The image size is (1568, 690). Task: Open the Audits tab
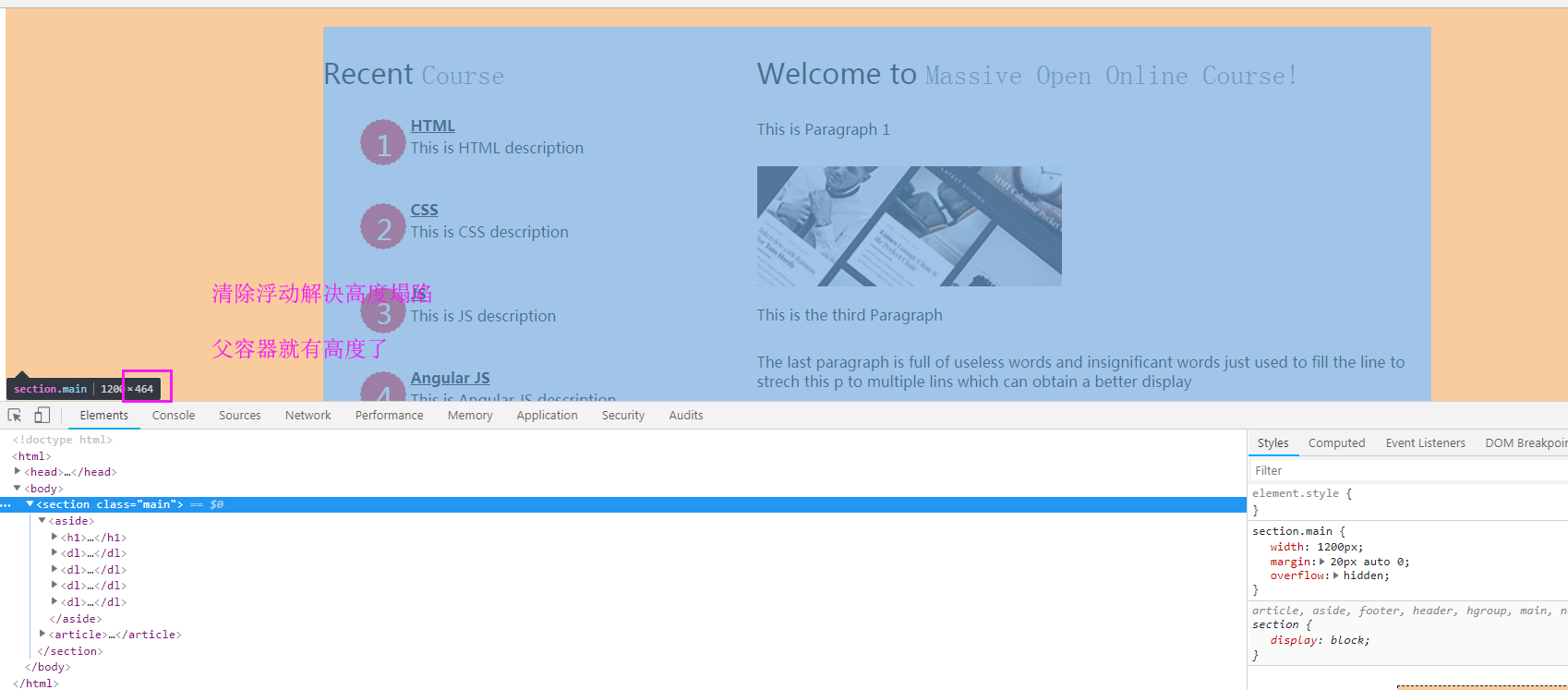coord(686,416)
